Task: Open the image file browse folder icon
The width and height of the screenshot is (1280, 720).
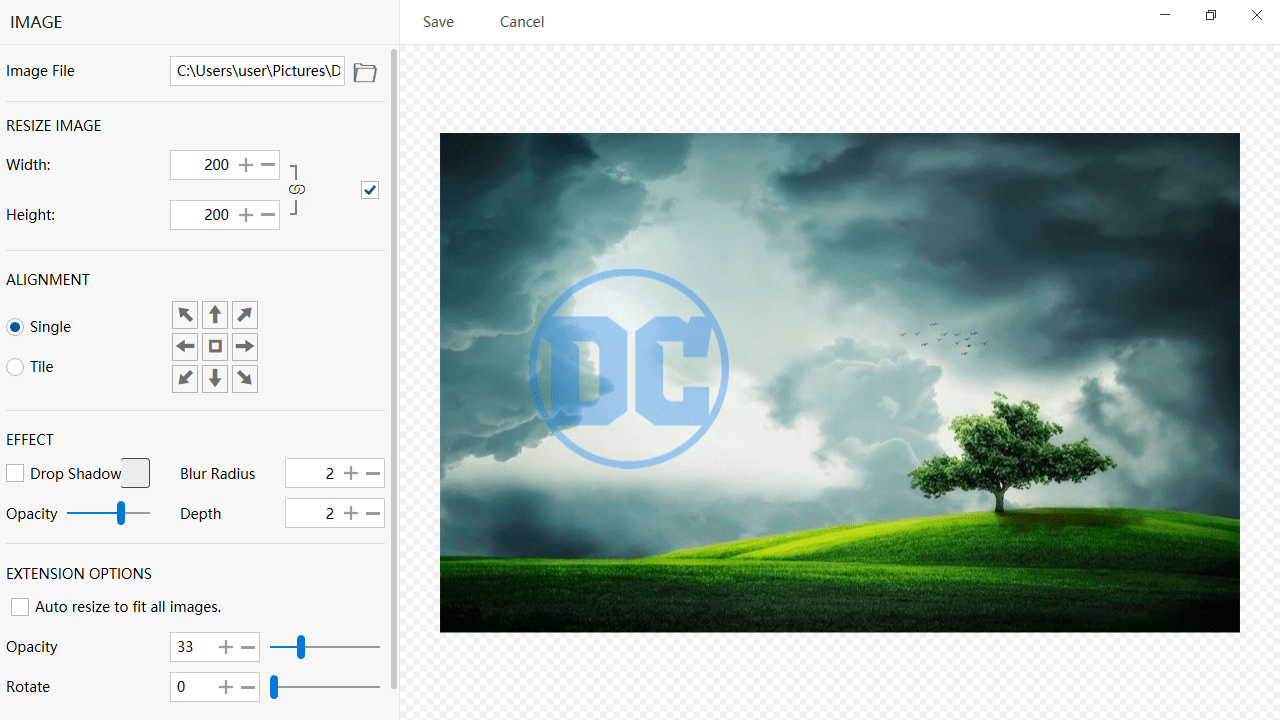Action: (365, 72)
